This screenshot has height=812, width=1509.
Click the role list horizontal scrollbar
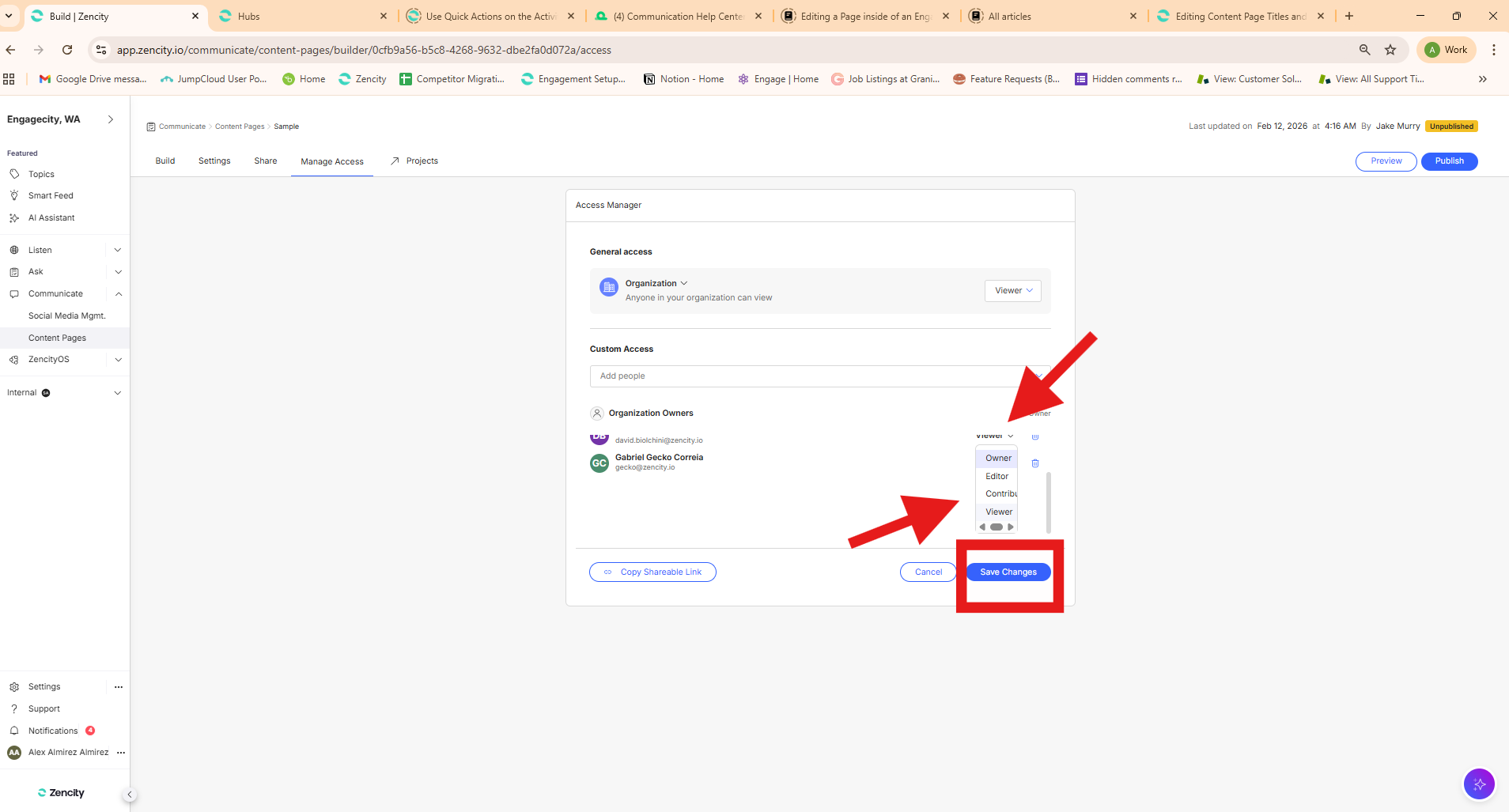pyautogui.click(x=997, y=527)
